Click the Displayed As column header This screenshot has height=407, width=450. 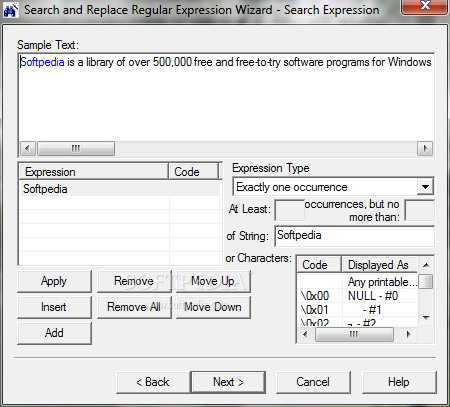click(x=380, y=265)
